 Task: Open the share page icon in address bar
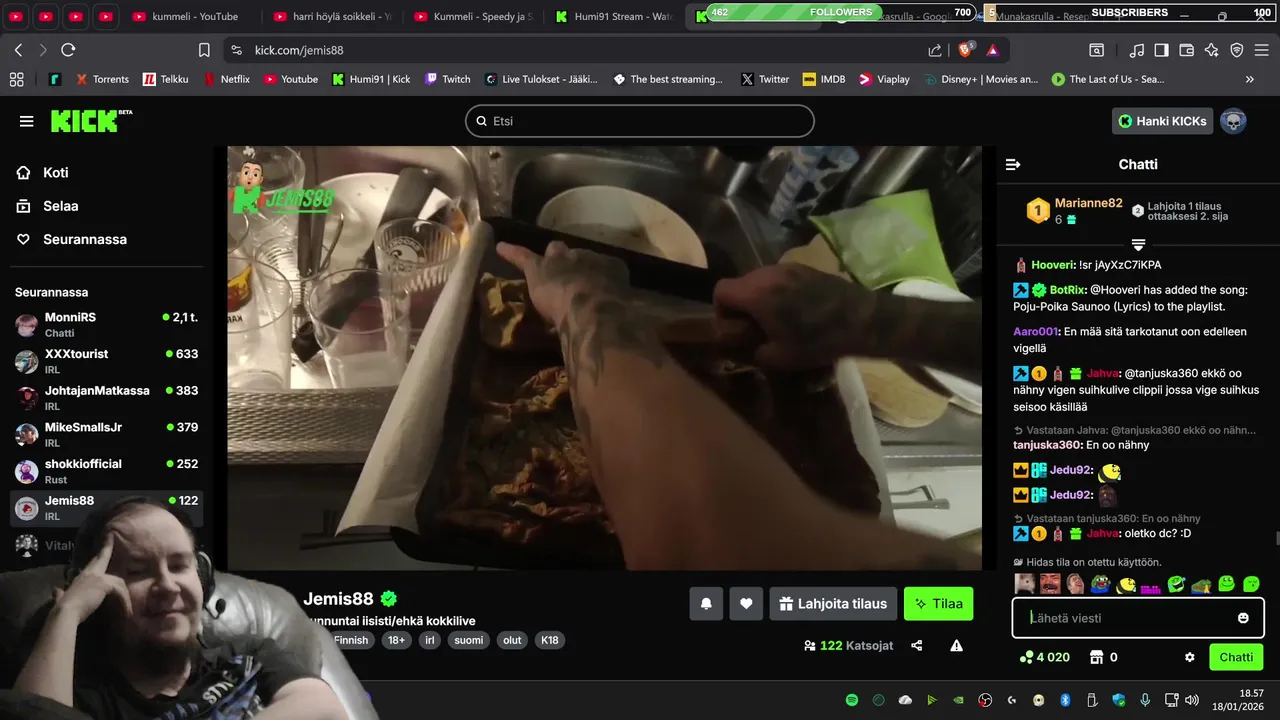[935, 50]
